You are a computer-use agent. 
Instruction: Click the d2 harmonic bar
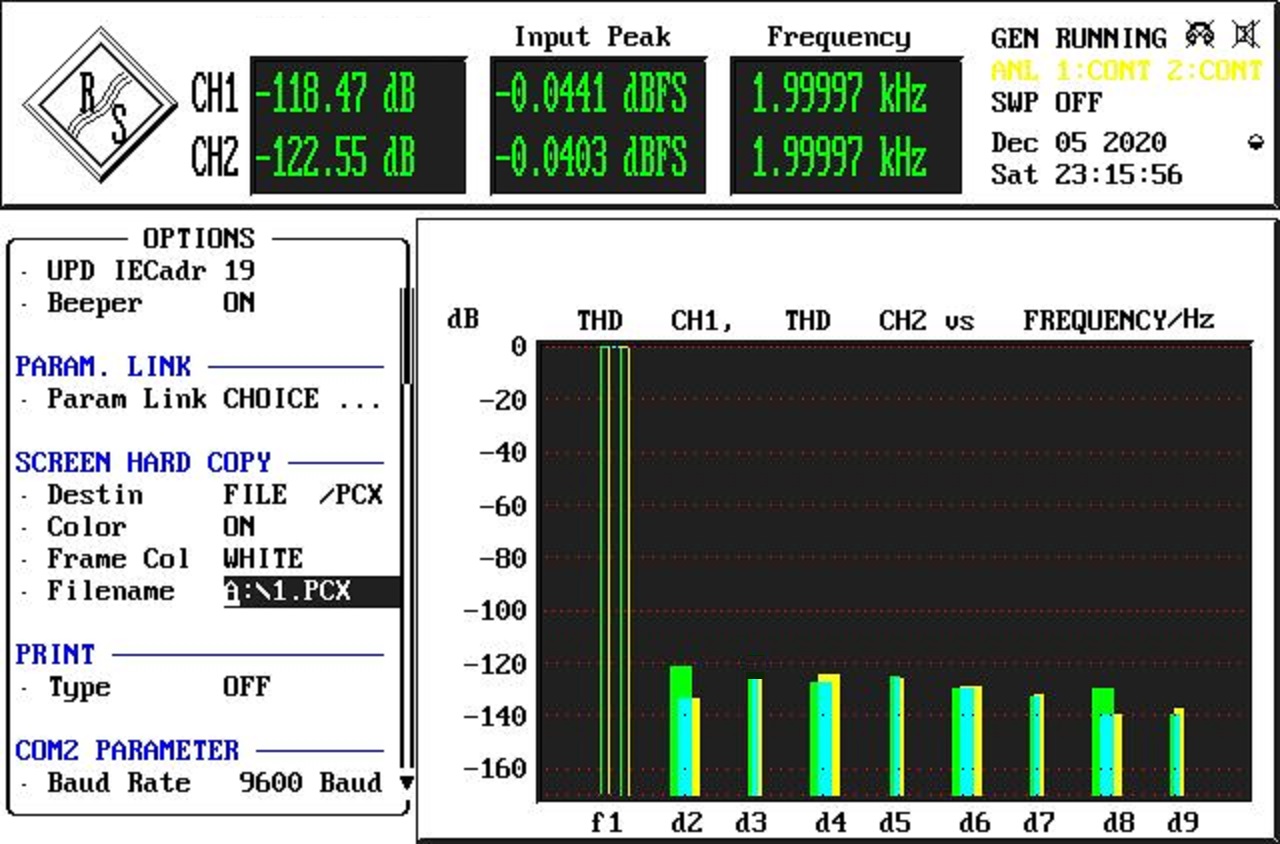(x=685, y=731)
